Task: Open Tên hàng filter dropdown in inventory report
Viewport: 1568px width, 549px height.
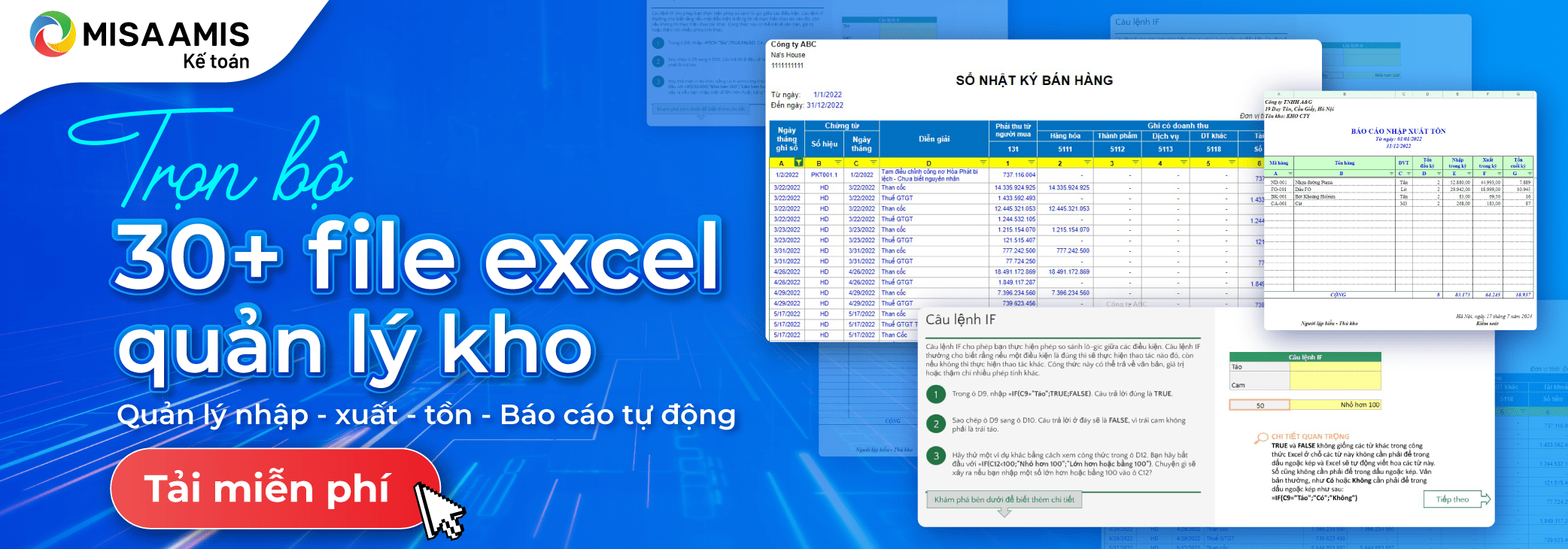Action: pyautogui.click(x=1391, y=174)
